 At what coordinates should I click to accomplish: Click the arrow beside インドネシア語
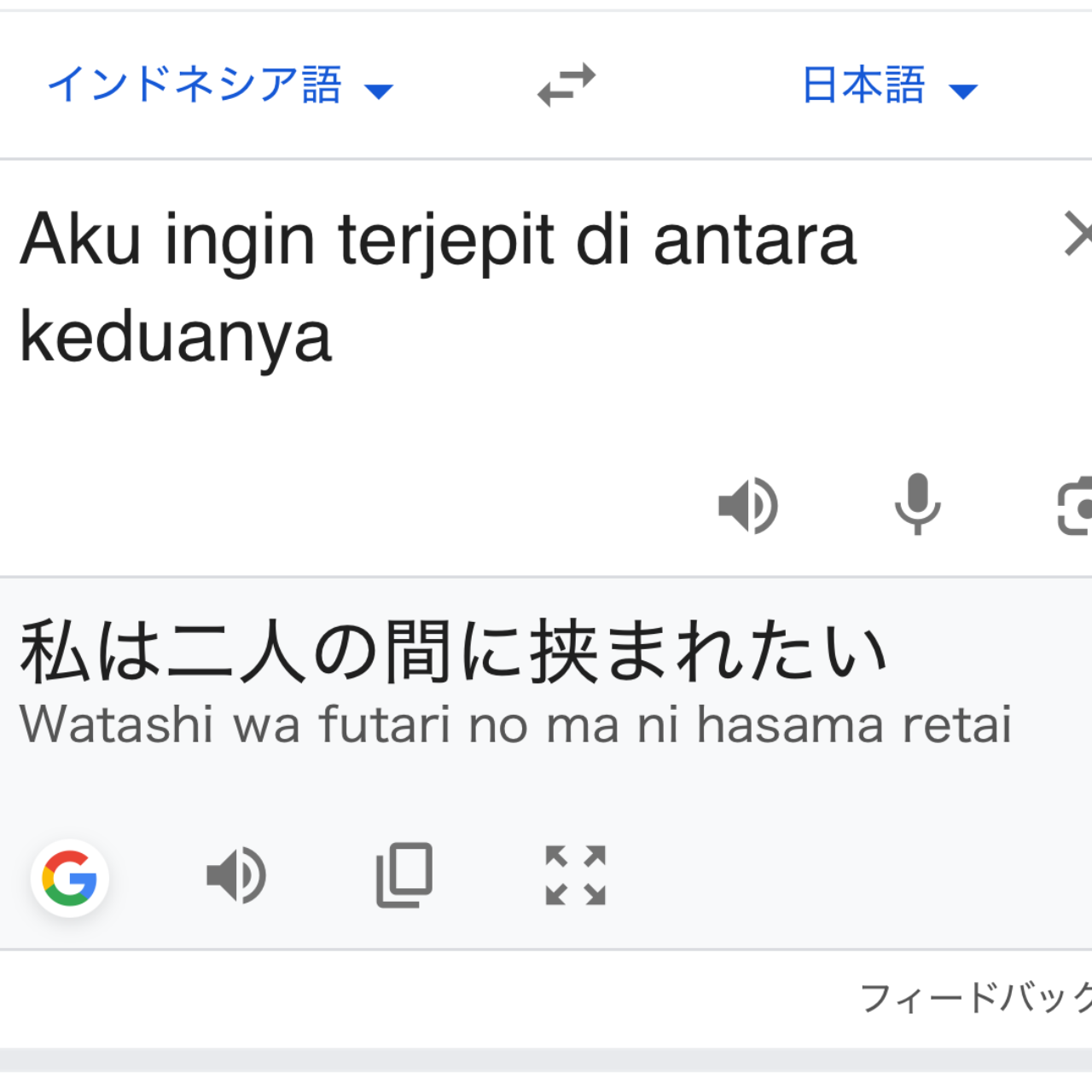(x=378, y=90)
